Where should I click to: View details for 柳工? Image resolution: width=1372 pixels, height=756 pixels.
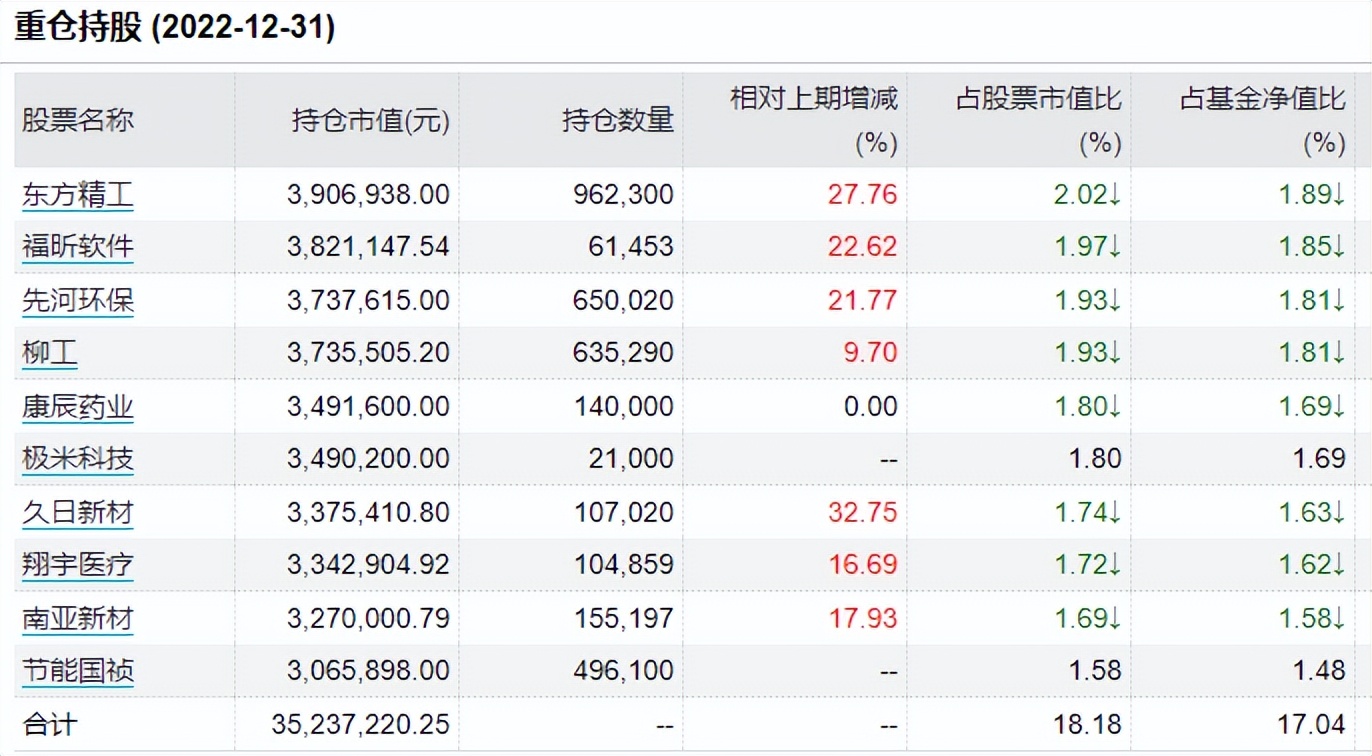(x=48, y=352)
